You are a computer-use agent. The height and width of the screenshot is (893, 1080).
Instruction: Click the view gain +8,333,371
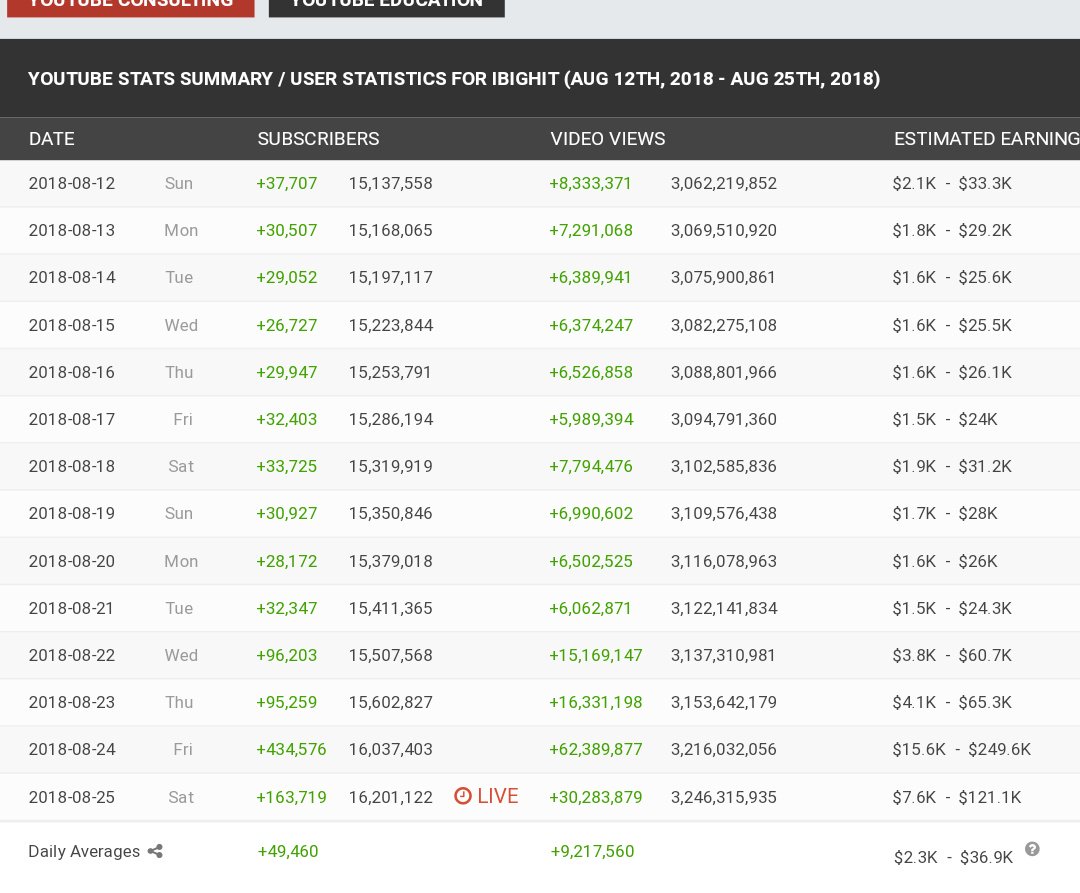(590, 183)
